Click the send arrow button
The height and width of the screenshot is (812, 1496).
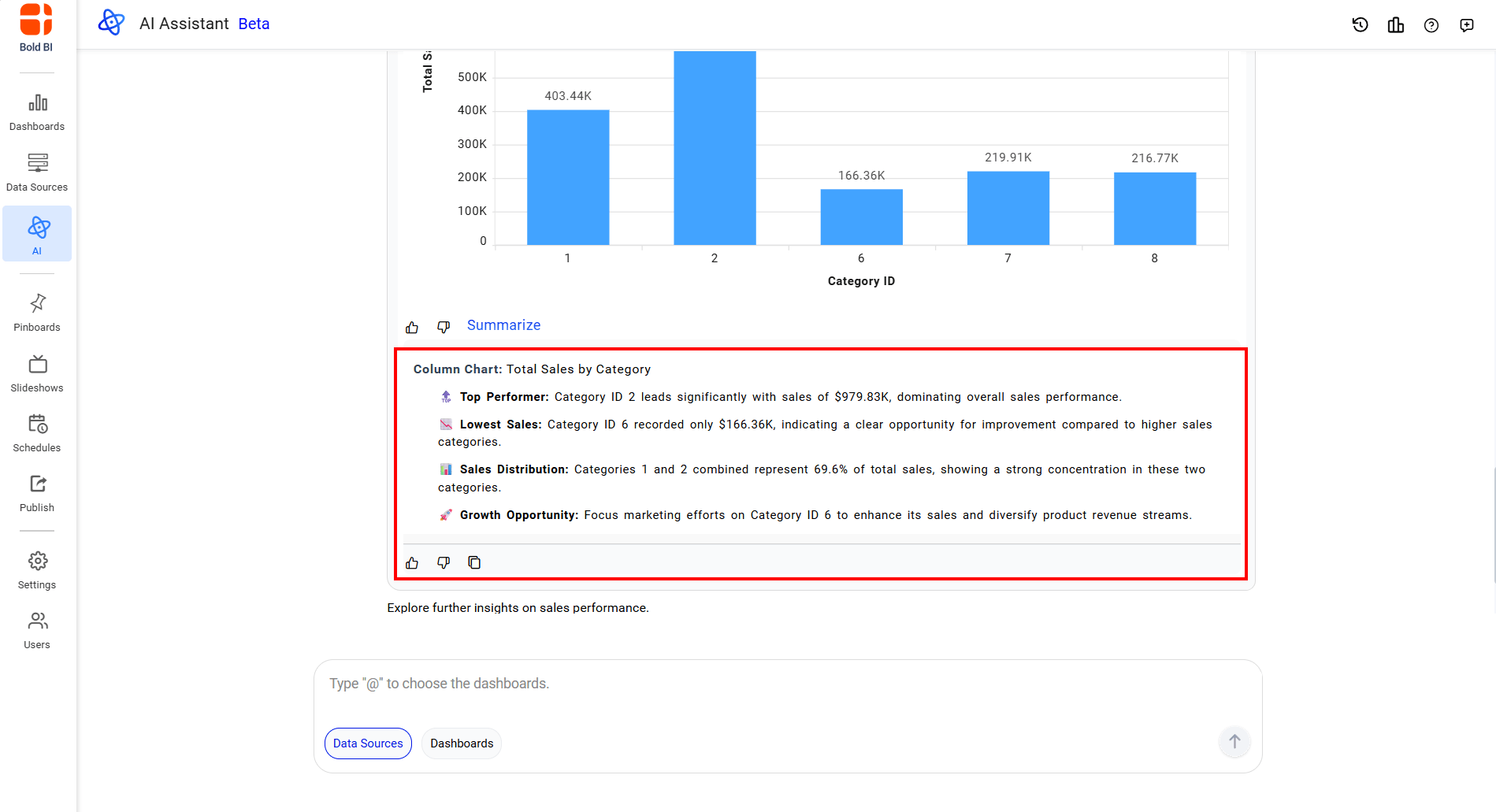(x=1234, y=742)
